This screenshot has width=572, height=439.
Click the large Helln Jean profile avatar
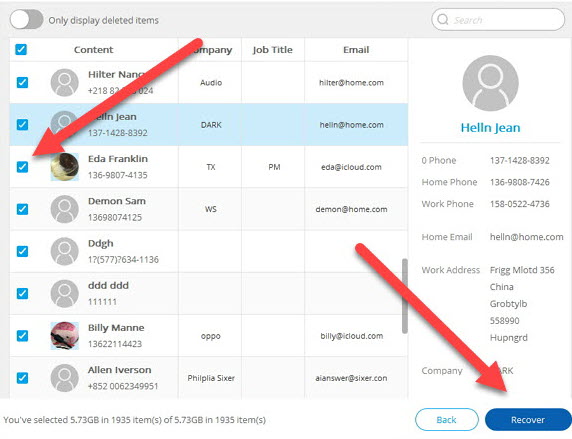(x=490, y=83)
